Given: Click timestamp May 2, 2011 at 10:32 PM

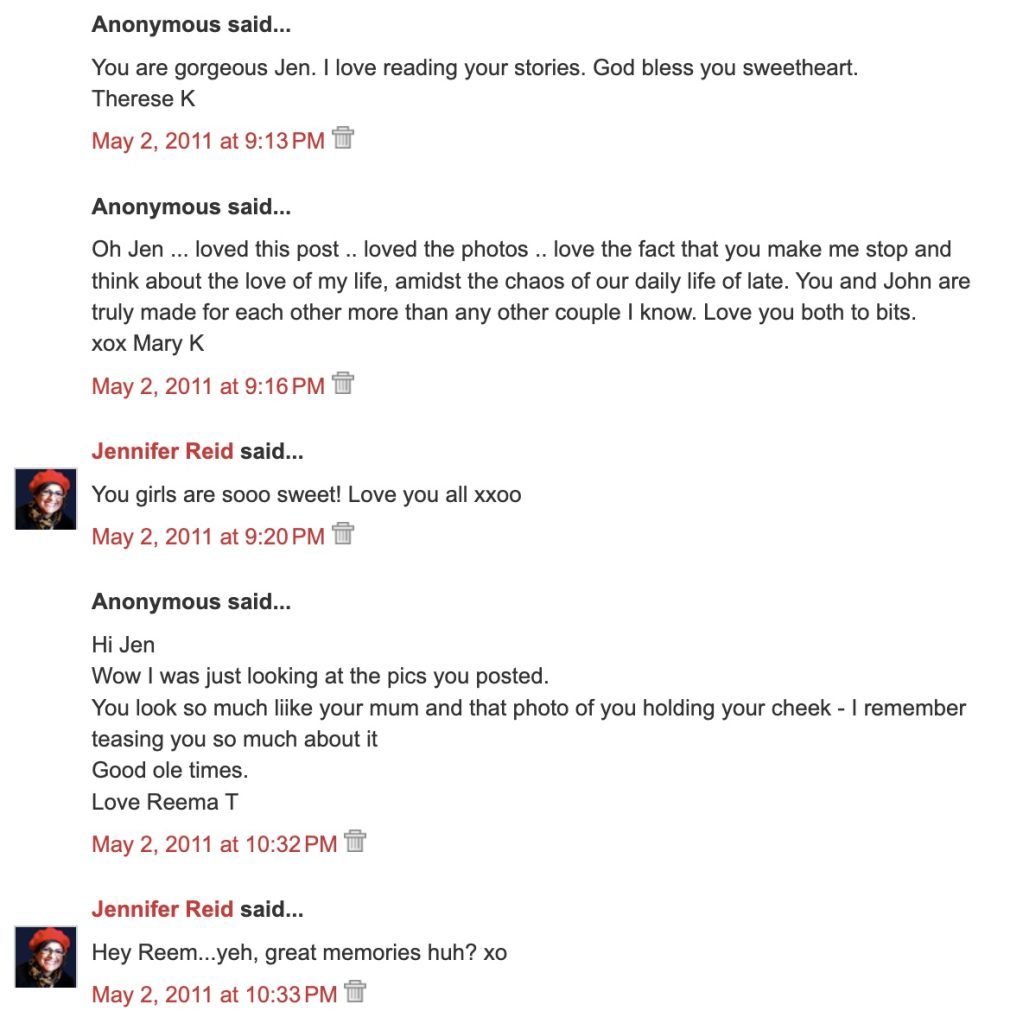Looking at the screenshot, I should click(214, 845).
